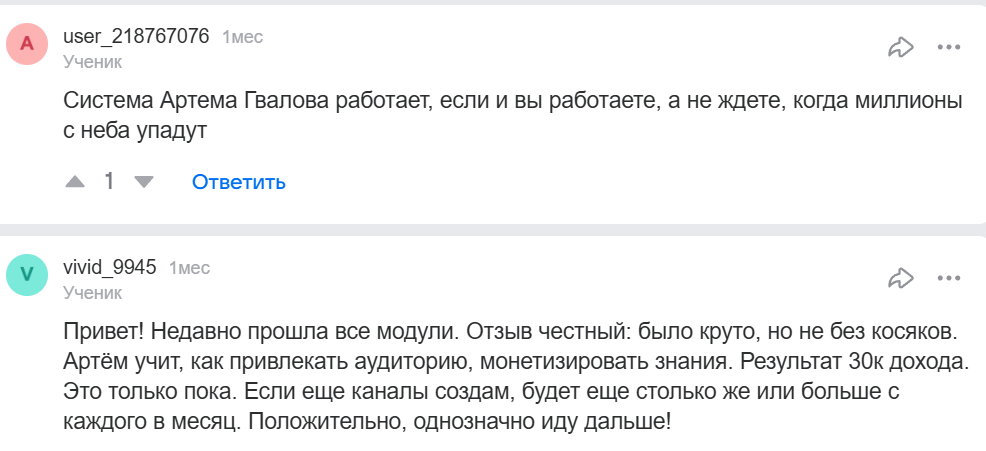986x451 pixels.
Task: Downvote the comment by user_218767076
Action: click(144, 182)
